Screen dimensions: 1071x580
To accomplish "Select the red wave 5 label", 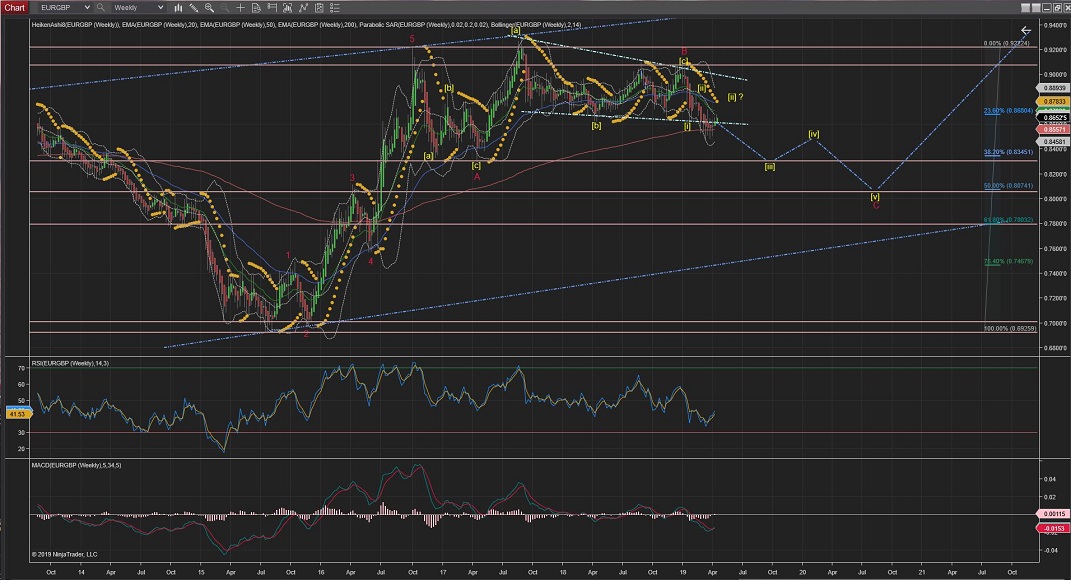I will (x=412, y=39).
